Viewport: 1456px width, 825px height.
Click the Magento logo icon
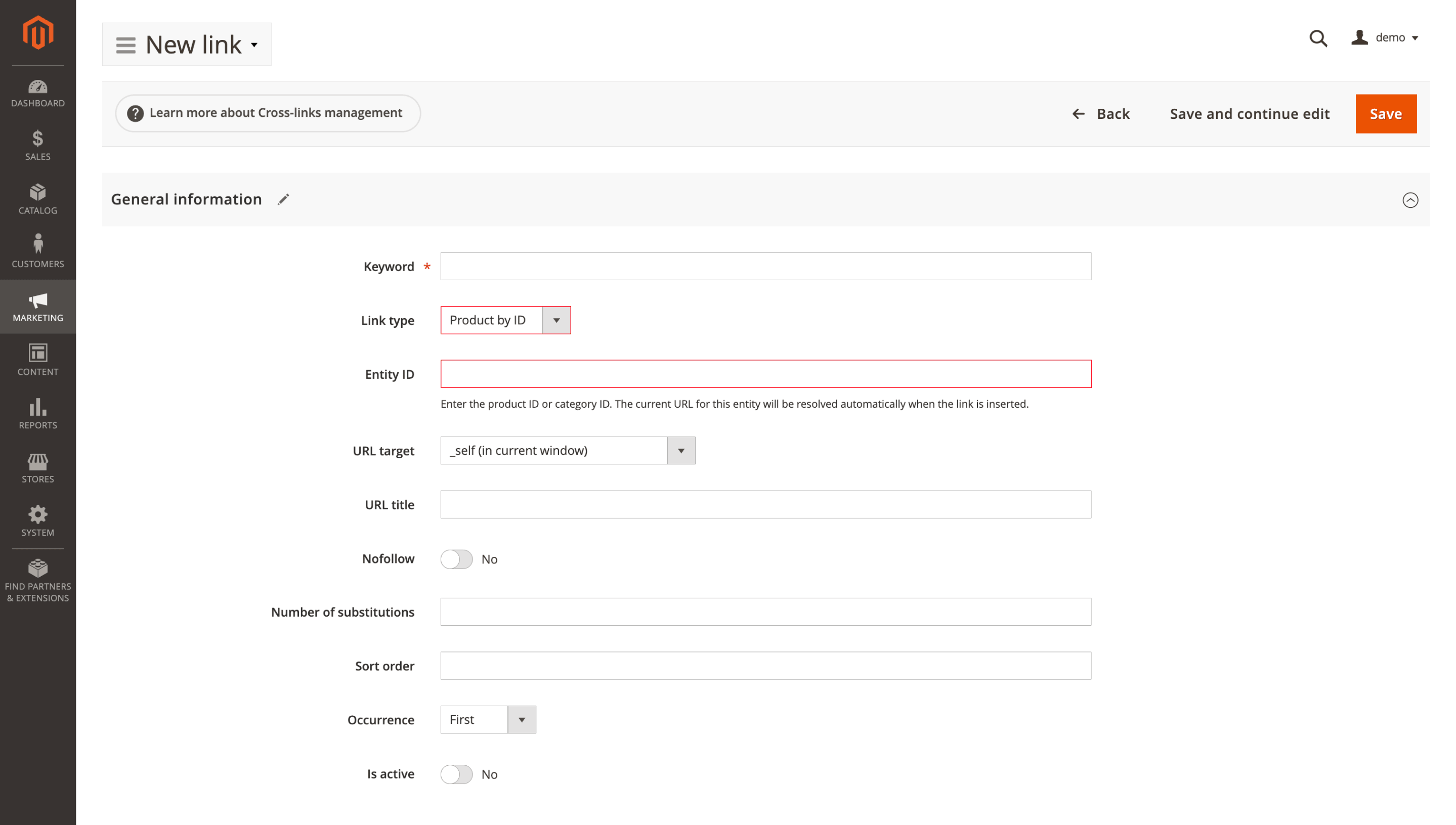38,32
